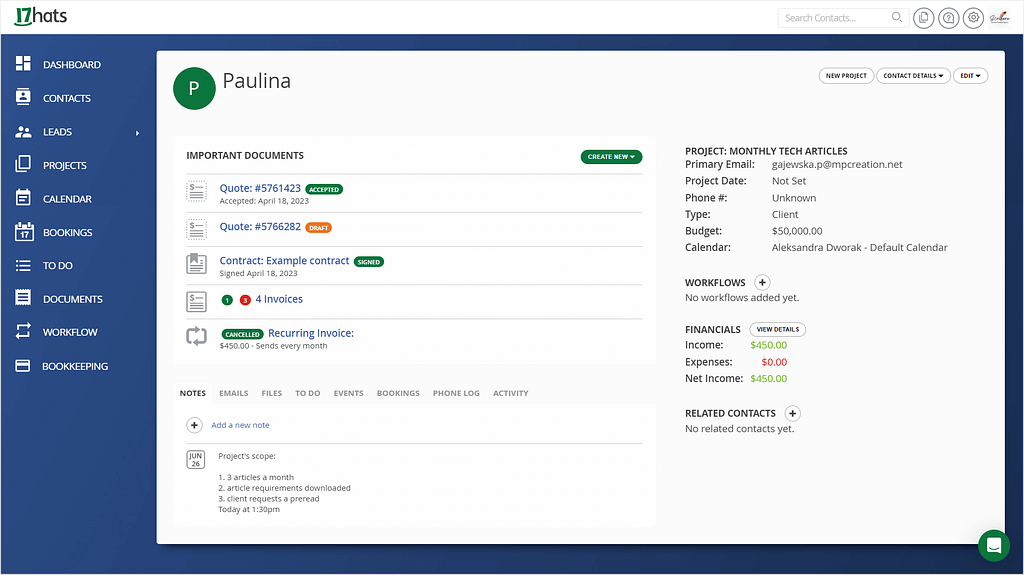This screenshot has height=575, width=1024.
Task: Open the settings gear icon
Action: point(973,18)
